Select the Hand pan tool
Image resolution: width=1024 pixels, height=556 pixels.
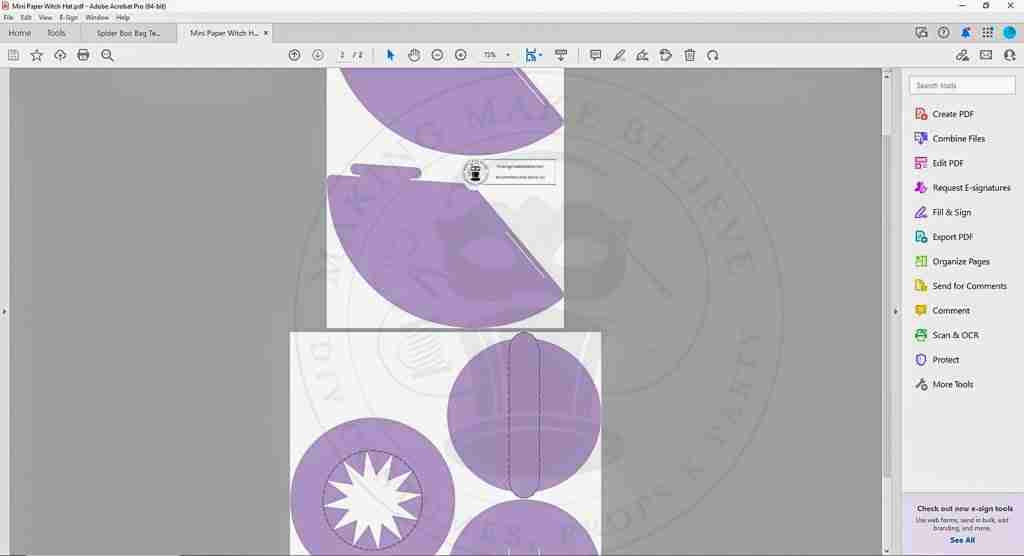point(414,55)
